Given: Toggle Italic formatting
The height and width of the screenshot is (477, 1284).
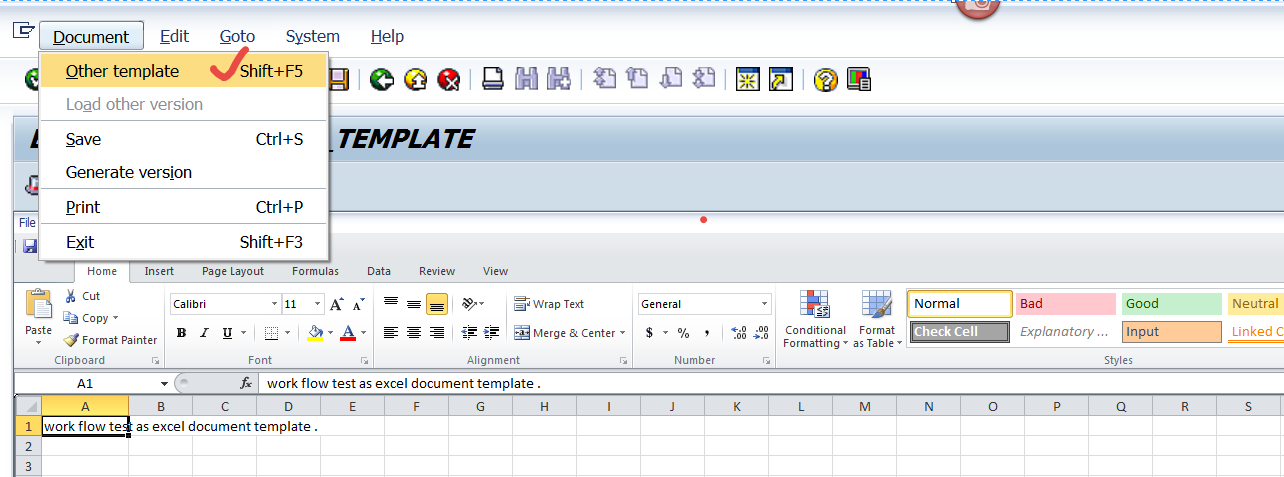Looking at the screenshot, I should click(x=204, y=333).
